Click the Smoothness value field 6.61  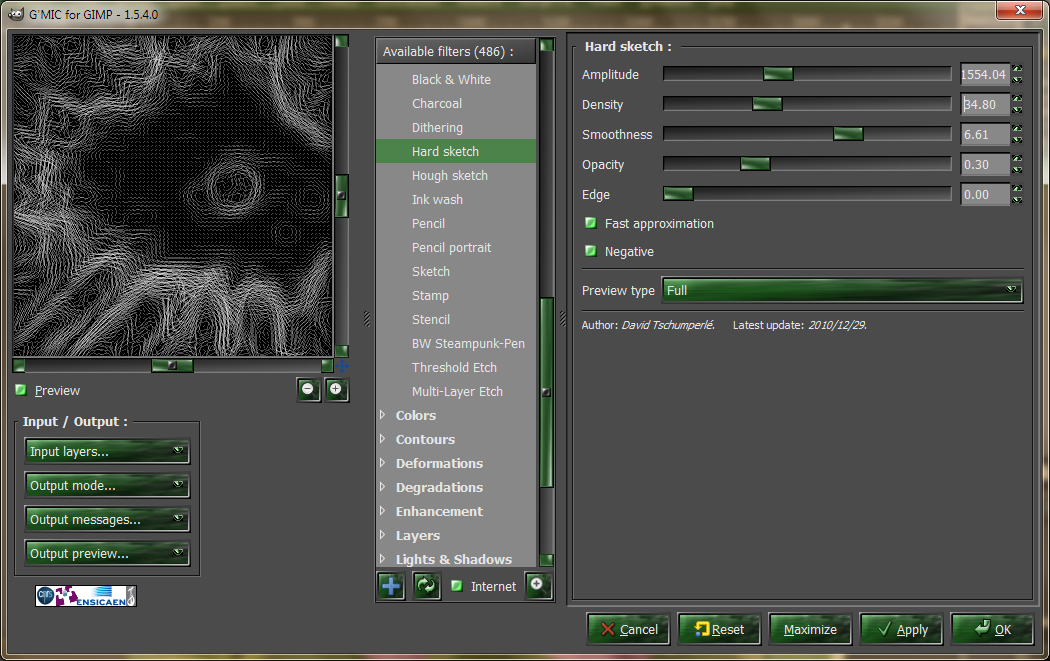tap(984, 135)
